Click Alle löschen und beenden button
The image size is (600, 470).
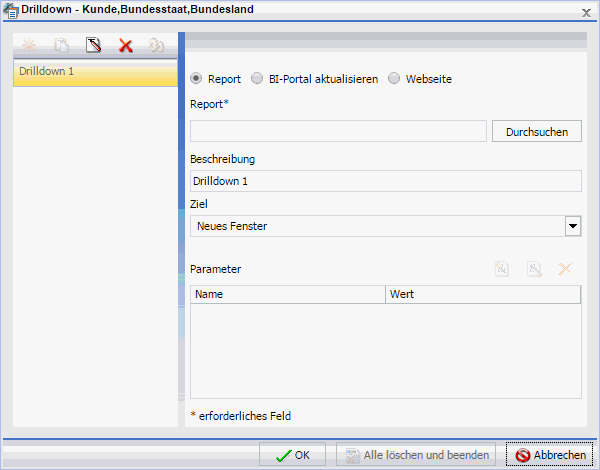[x=416, y=455]
